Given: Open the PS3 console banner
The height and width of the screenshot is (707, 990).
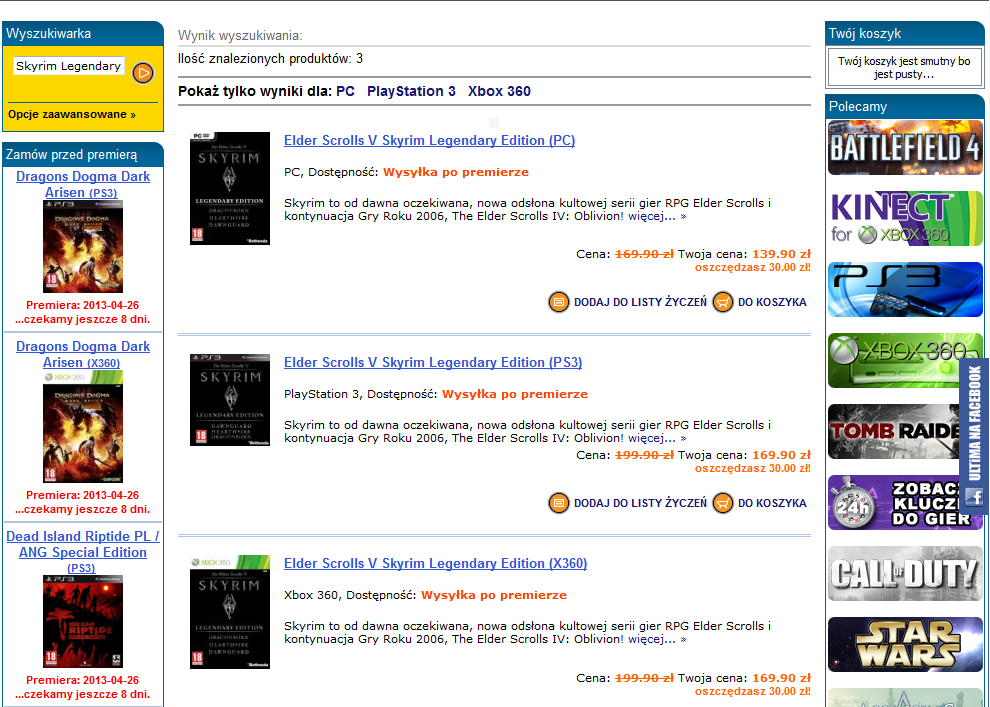Looking at the screenshot, I should [x=905, y=290].
